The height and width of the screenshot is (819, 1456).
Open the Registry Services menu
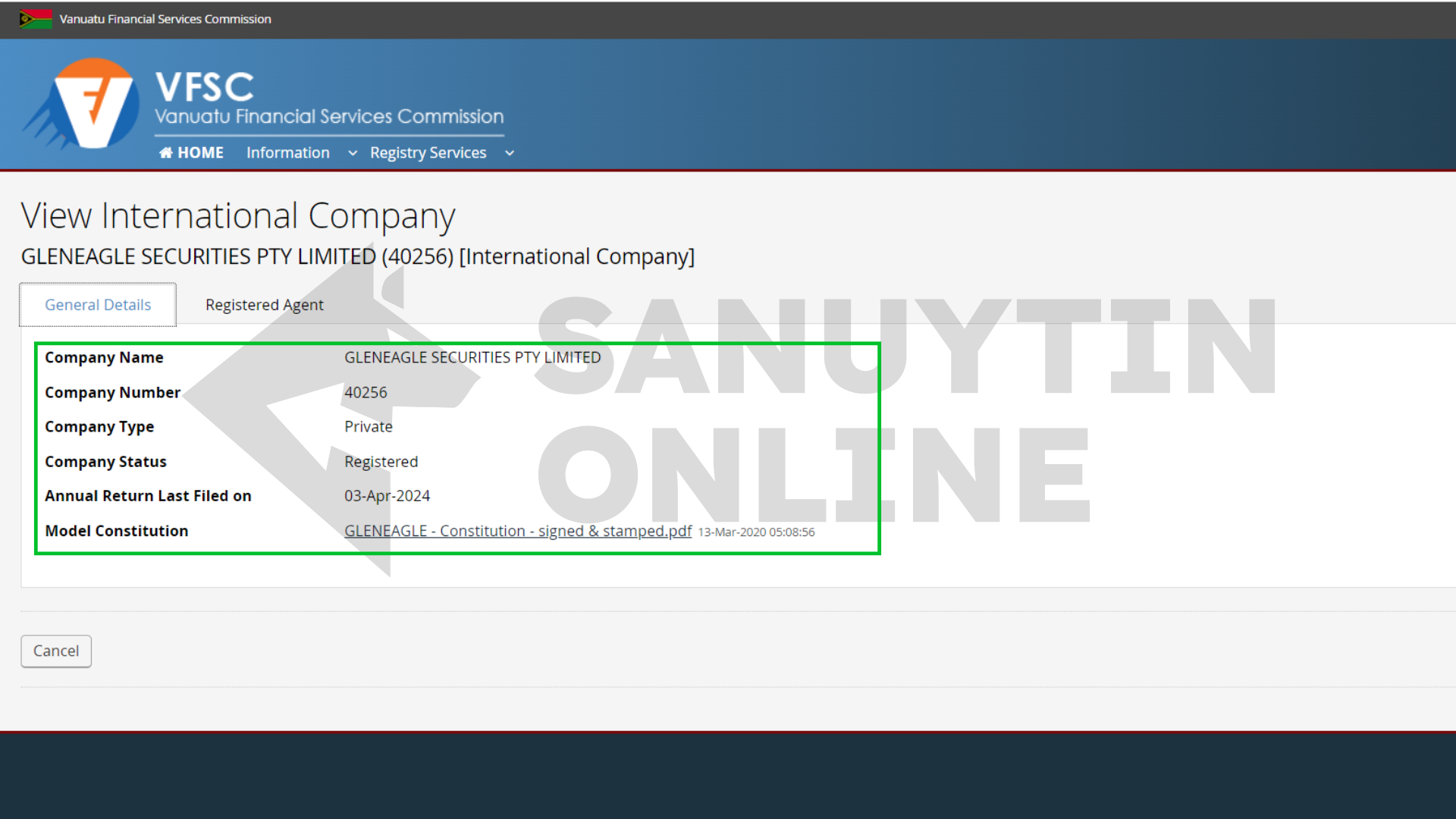tap(428, 152)
